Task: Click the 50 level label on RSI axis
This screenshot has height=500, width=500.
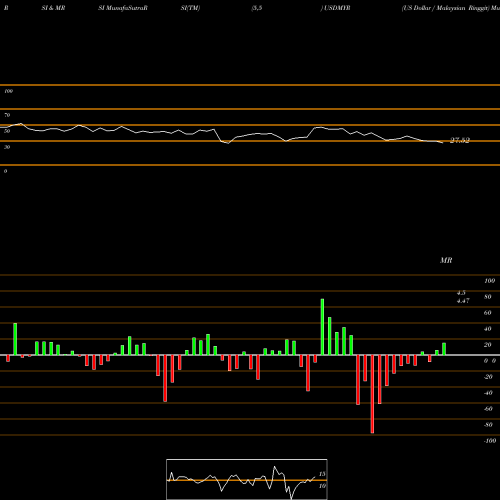Action: [x=7, y=131]
